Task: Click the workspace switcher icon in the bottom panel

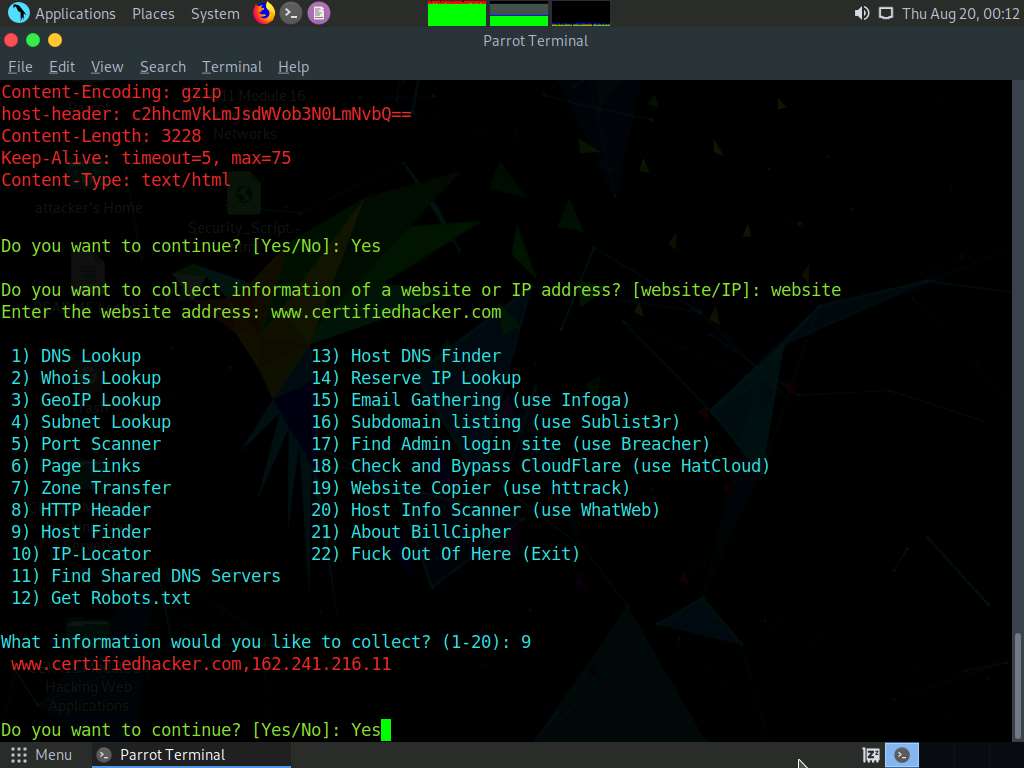Action: coord(871,755)
